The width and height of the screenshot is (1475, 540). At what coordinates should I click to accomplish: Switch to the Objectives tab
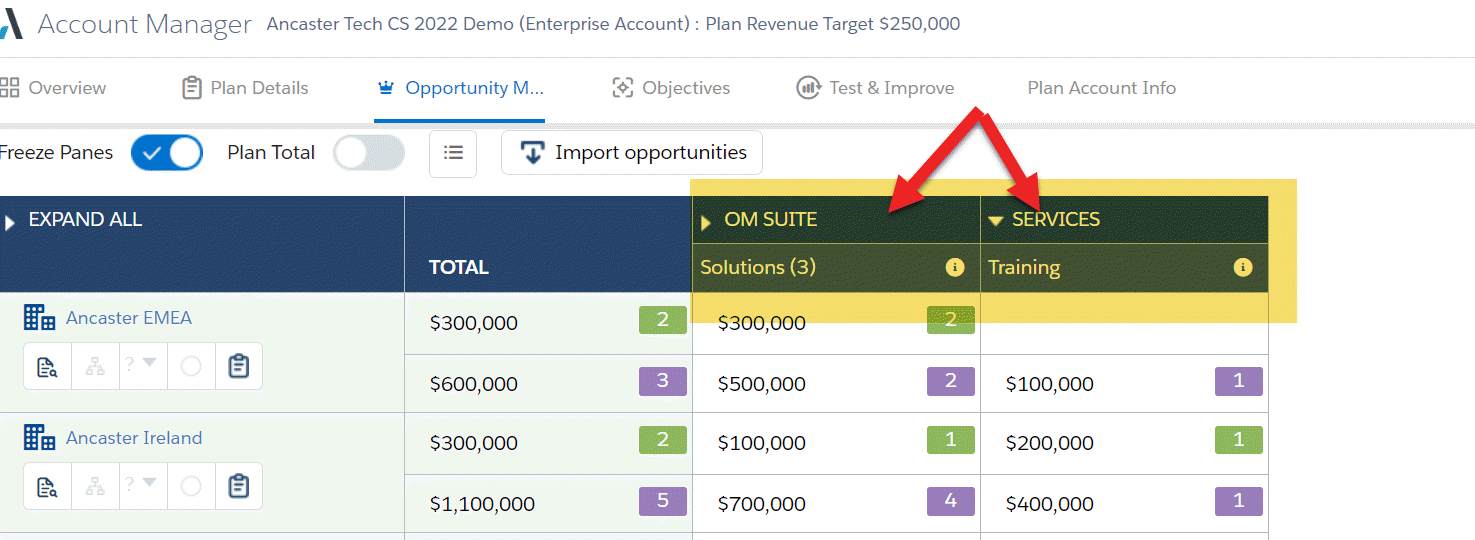[671, 88]
